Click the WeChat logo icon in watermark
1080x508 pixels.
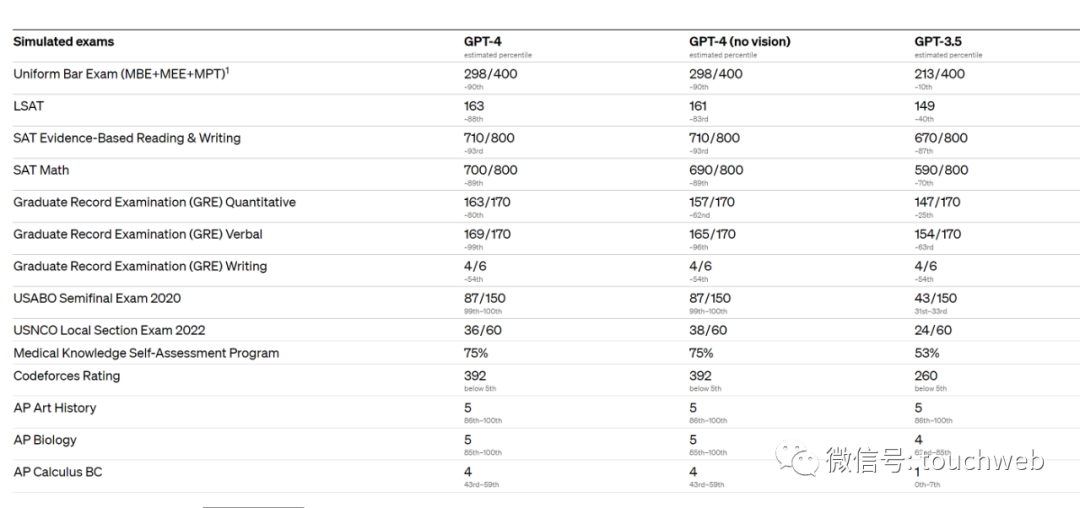point(798,458)
